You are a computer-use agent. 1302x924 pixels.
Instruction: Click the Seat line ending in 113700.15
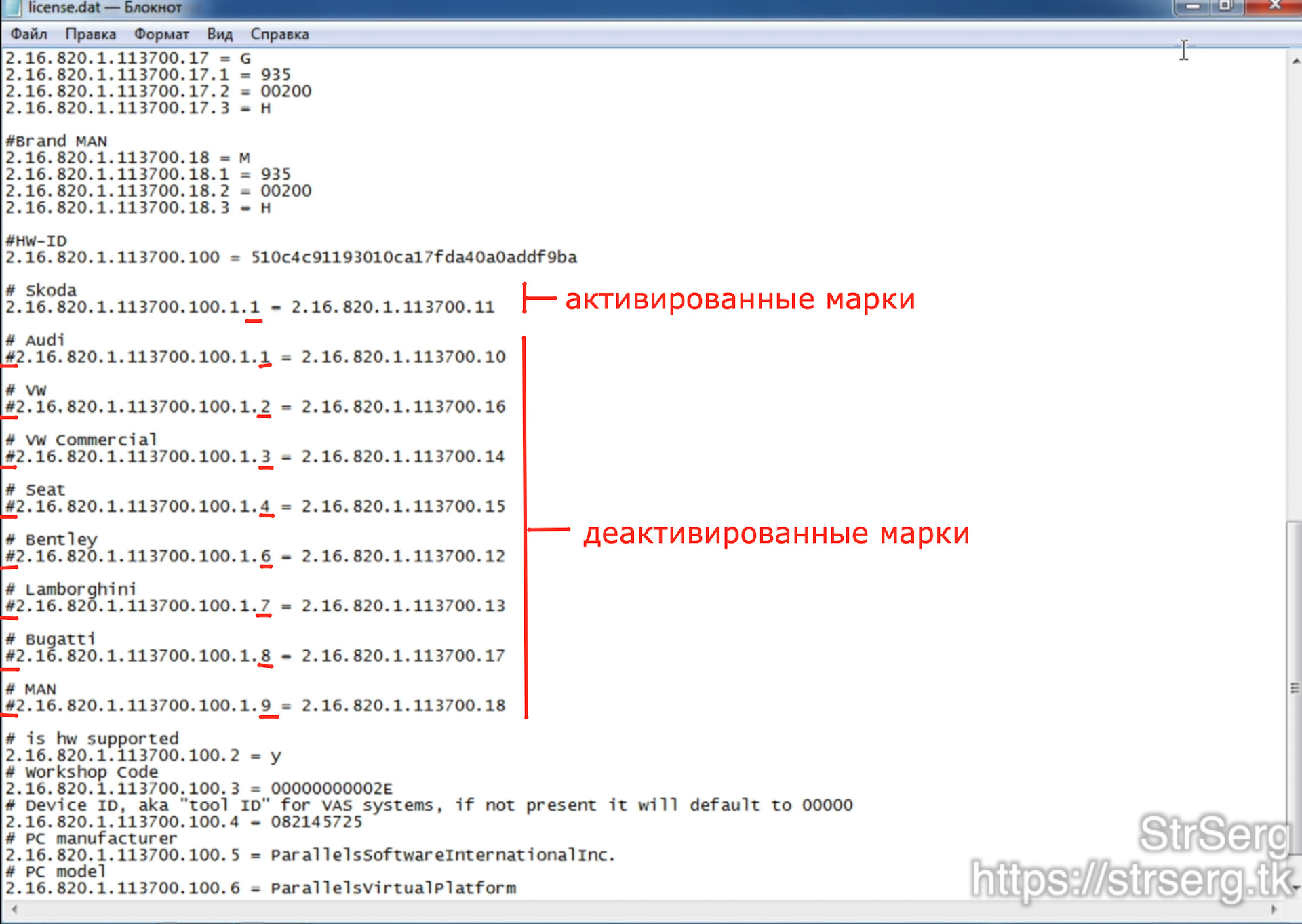(x=256, y=506)
